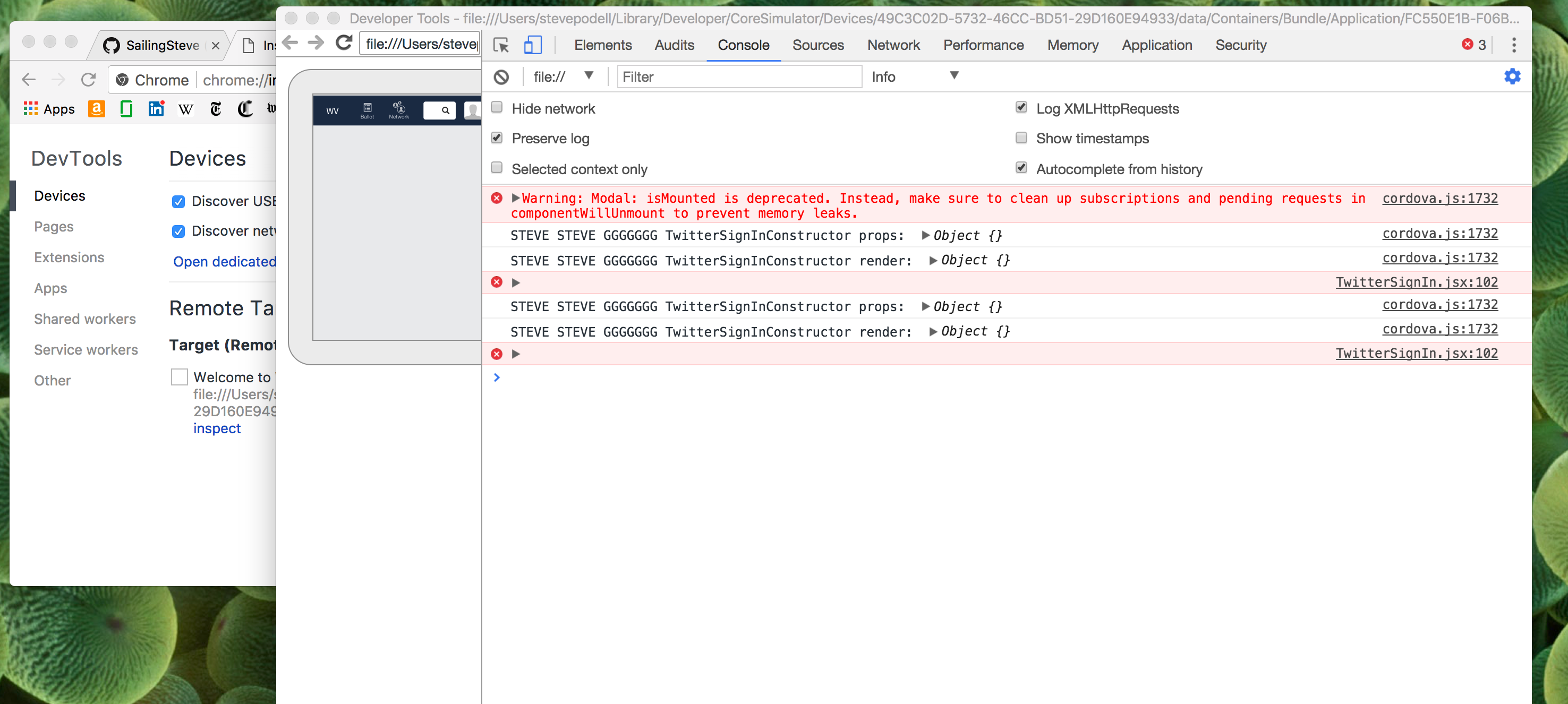The height and width of the screenshot is (704, 1568).
Task: Click the Performance panel icon
Action: click(984, 45)
